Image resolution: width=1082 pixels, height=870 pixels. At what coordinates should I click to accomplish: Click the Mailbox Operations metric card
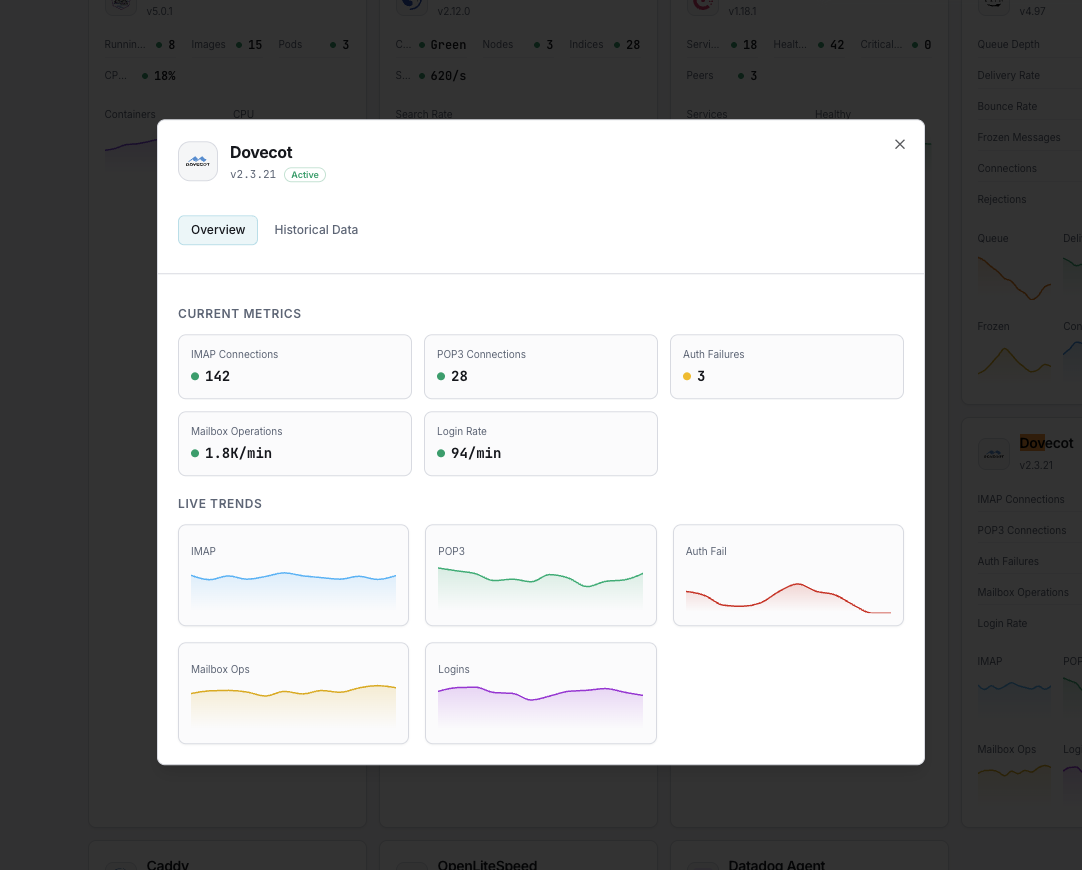[x=294, y=443]
